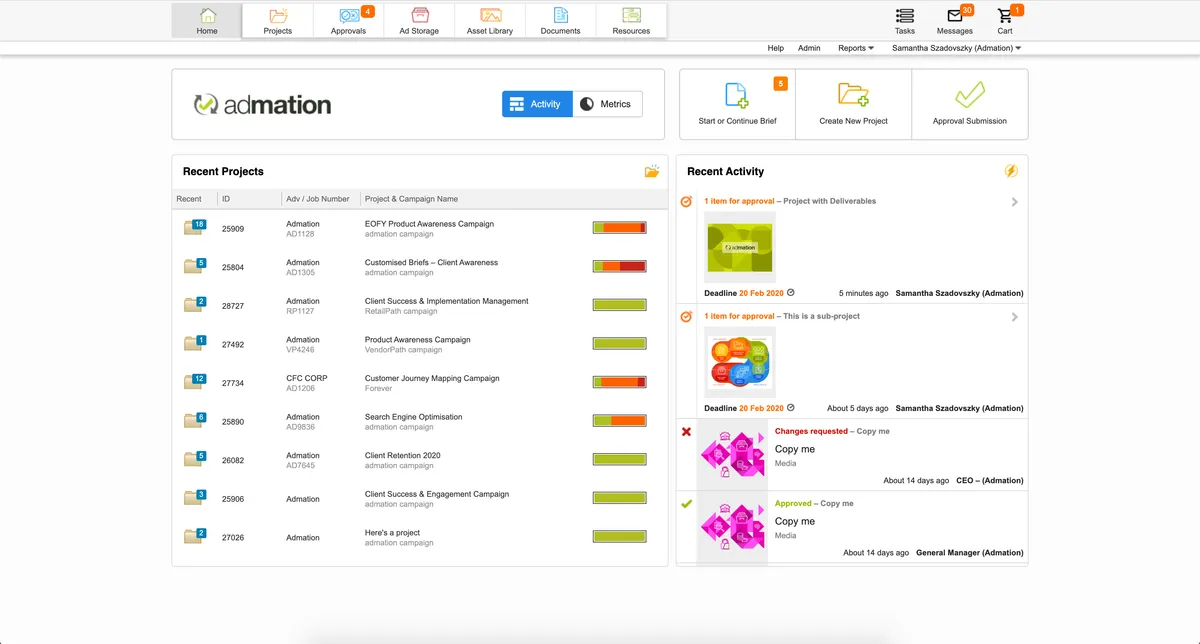The image size is (1200, 644).
Task: Click the green checkmark on the Approved item
Action: tap(686, 504)
